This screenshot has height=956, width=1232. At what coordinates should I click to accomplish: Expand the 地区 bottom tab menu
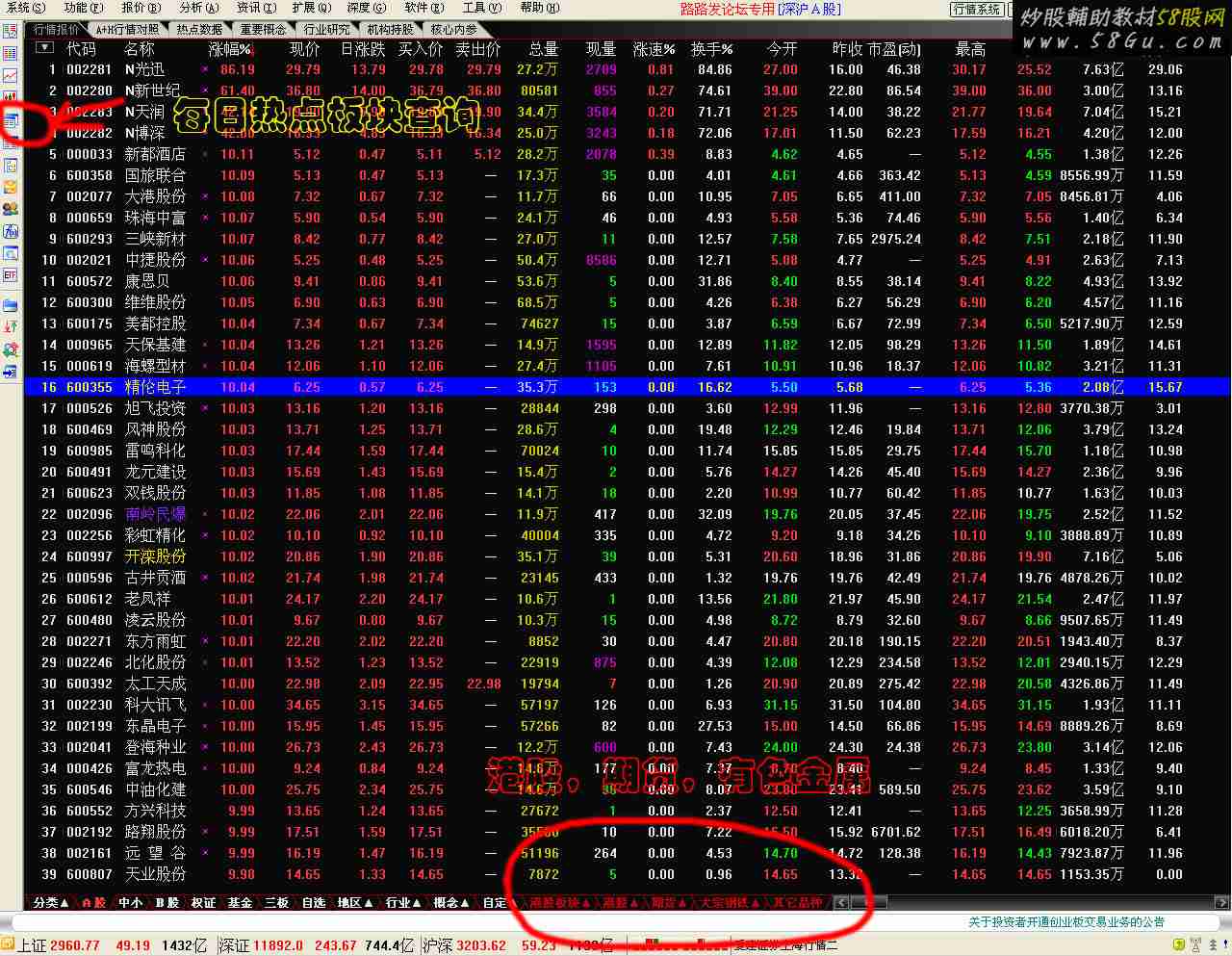tap(354, 903)
